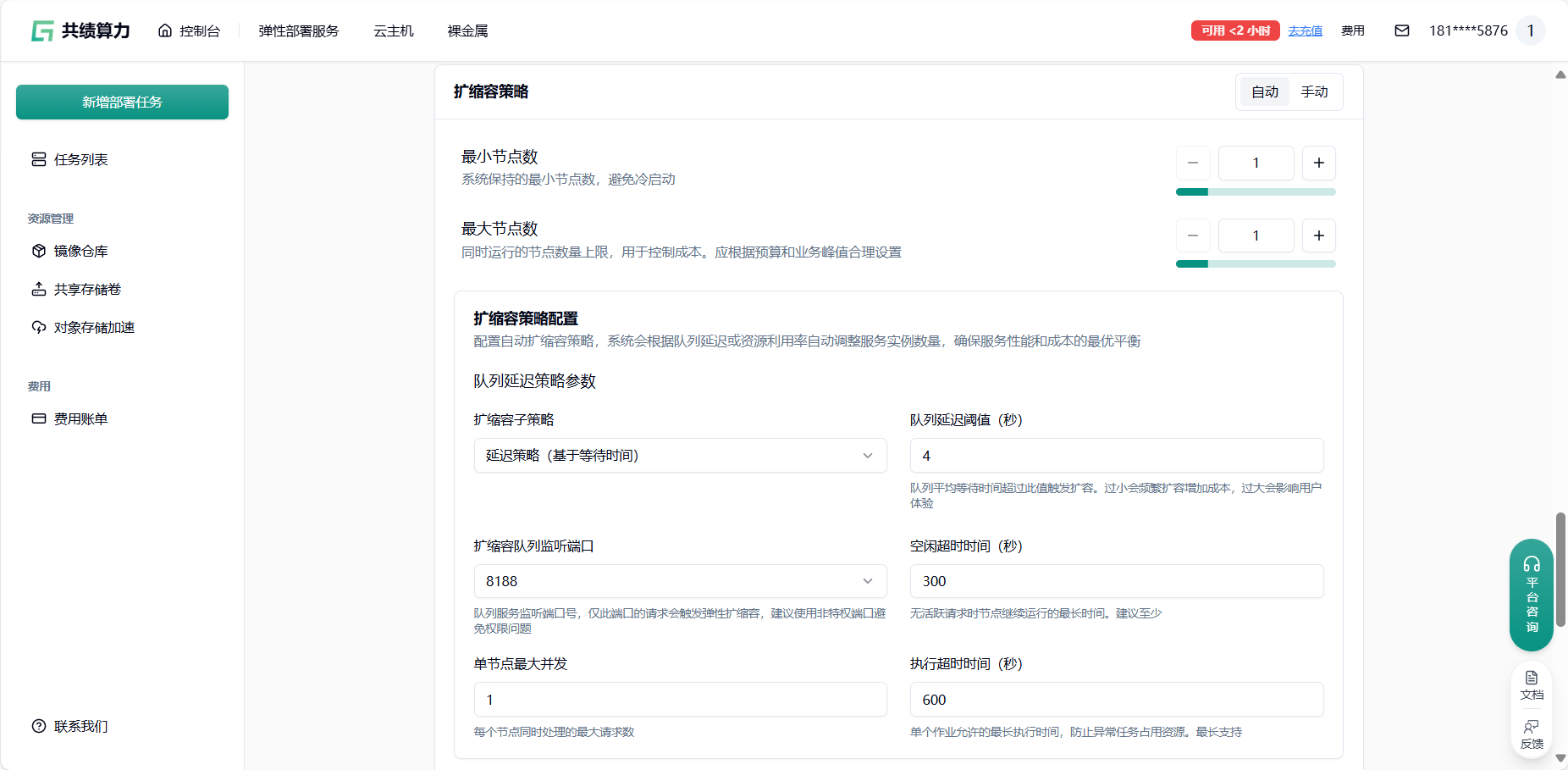Expand the 扩缩容子策略 dropdown
The image size is (1568, 770).
tap(680, 456)
